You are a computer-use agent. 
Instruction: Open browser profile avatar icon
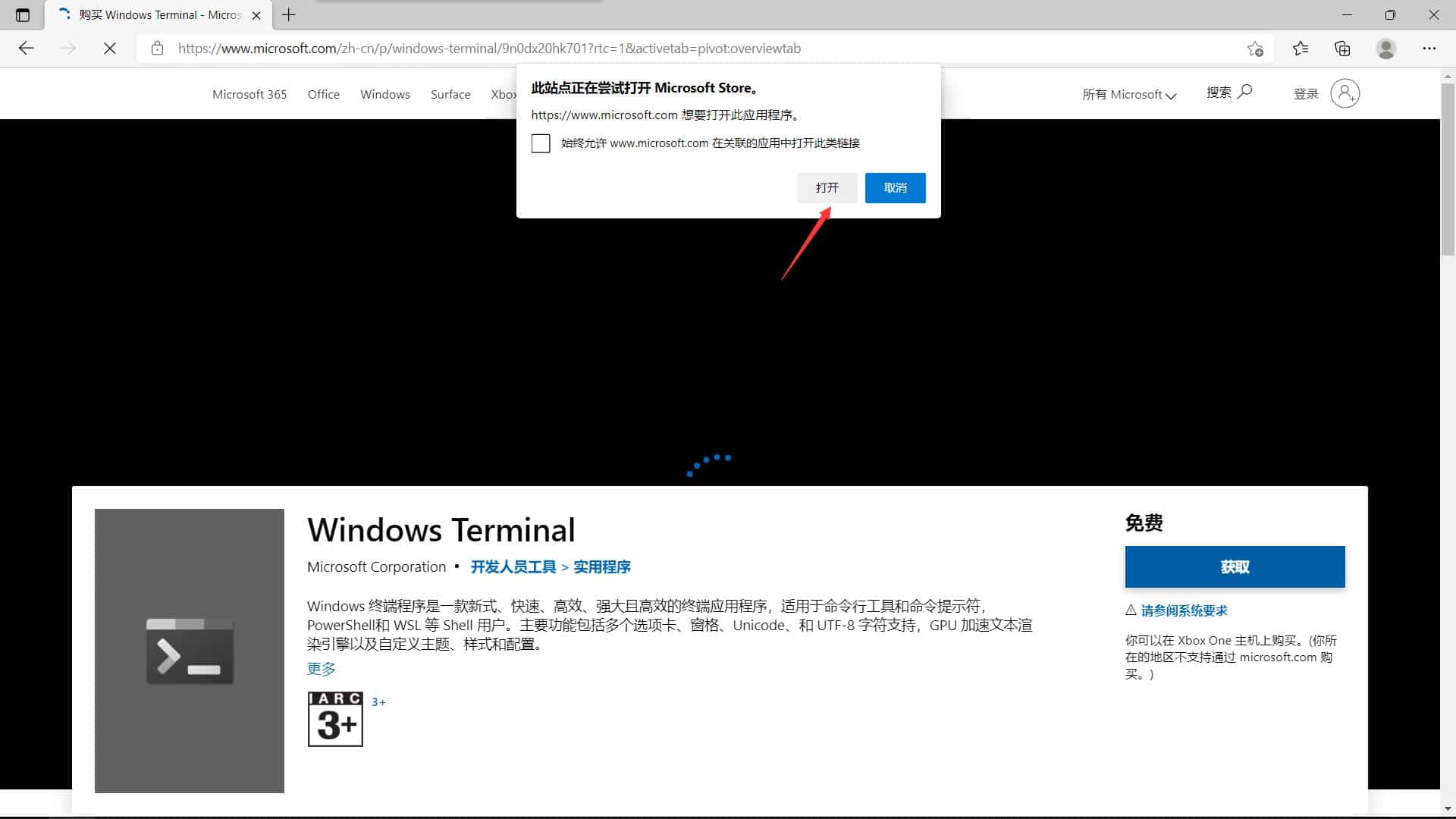1386,49
